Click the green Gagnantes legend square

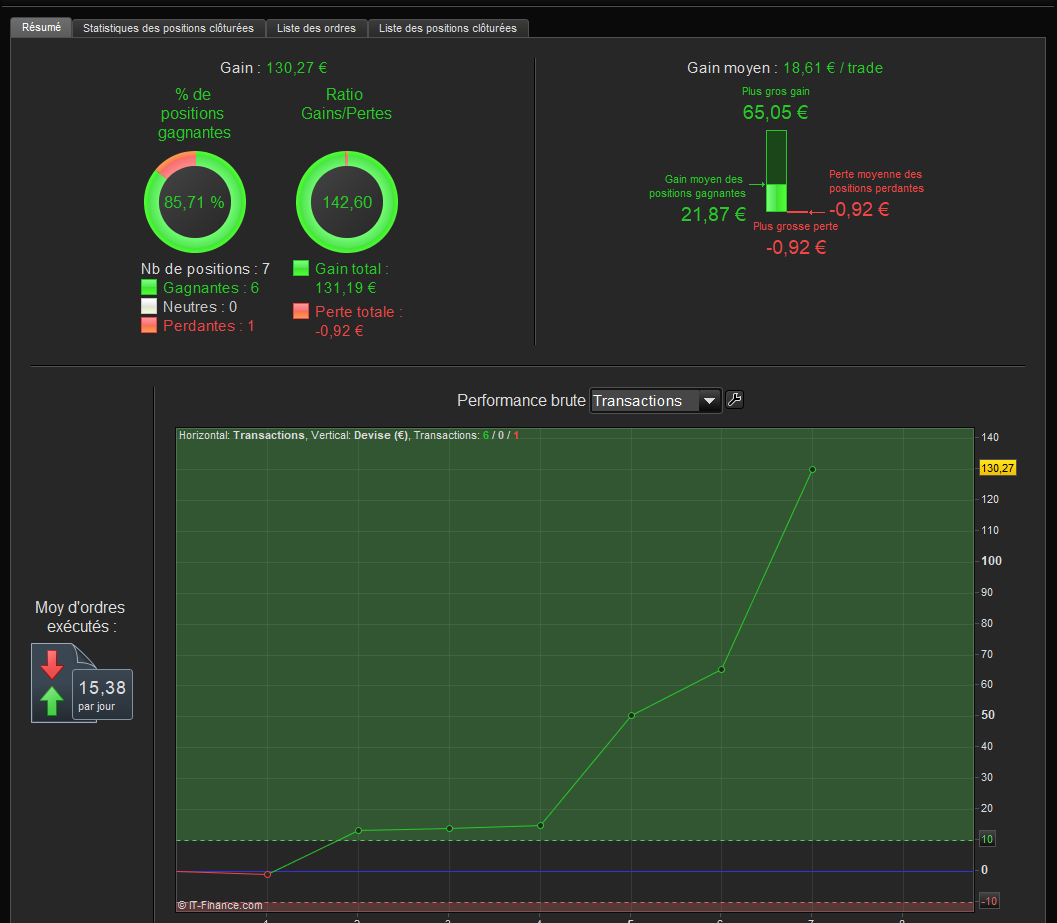point(149,288)
